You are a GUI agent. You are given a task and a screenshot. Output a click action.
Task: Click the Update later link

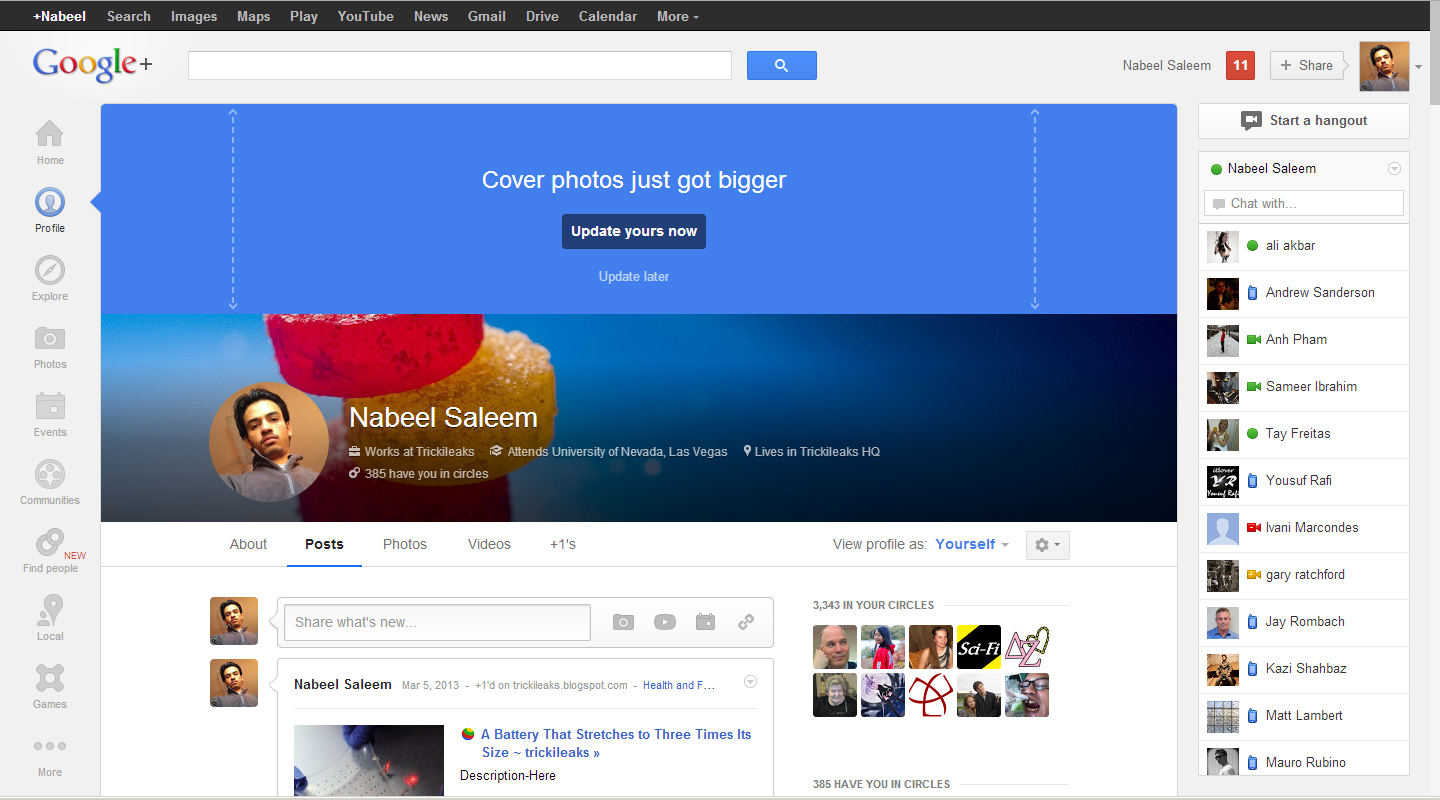click(x=634, y=277)
